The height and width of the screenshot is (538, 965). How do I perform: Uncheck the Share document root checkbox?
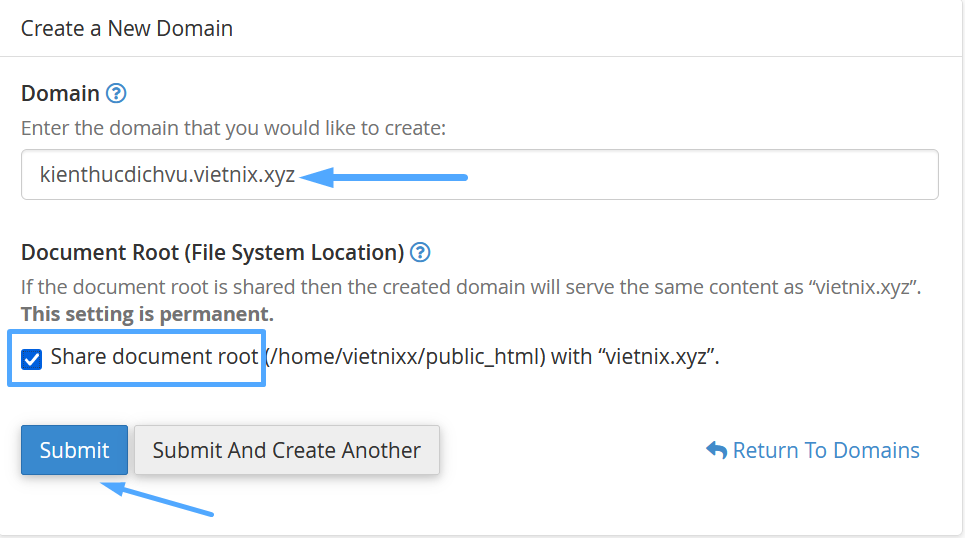click(32, 358)
